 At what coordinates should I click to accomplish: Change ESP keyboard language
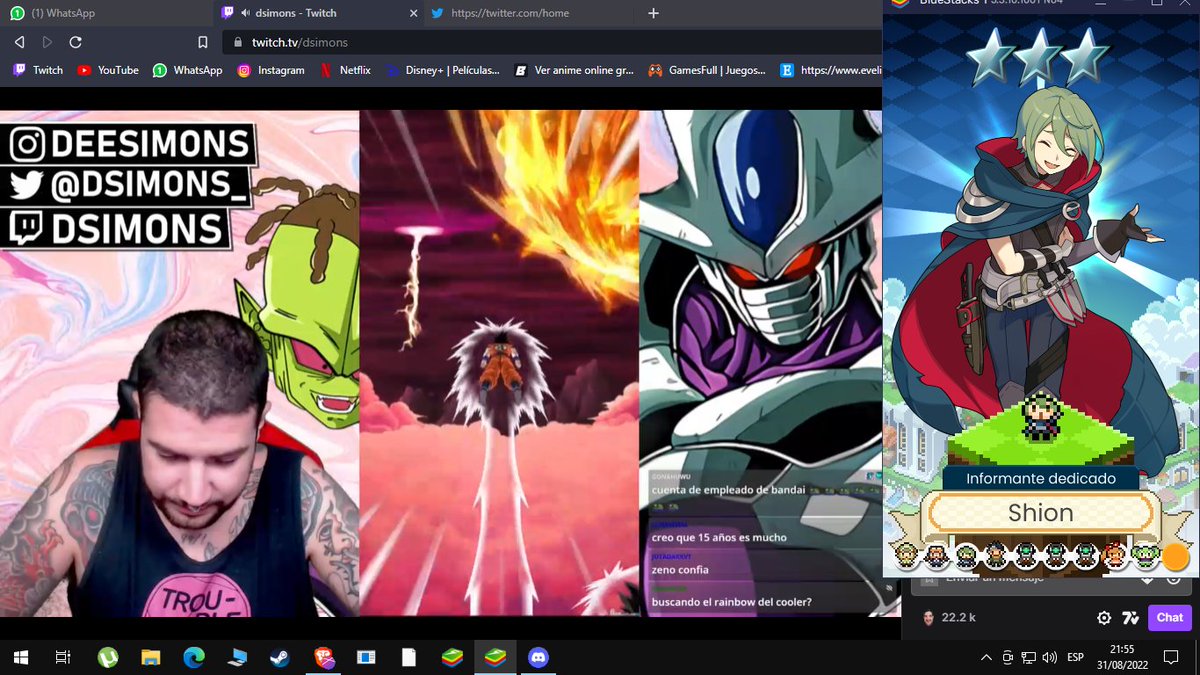tap(1076, 657)
